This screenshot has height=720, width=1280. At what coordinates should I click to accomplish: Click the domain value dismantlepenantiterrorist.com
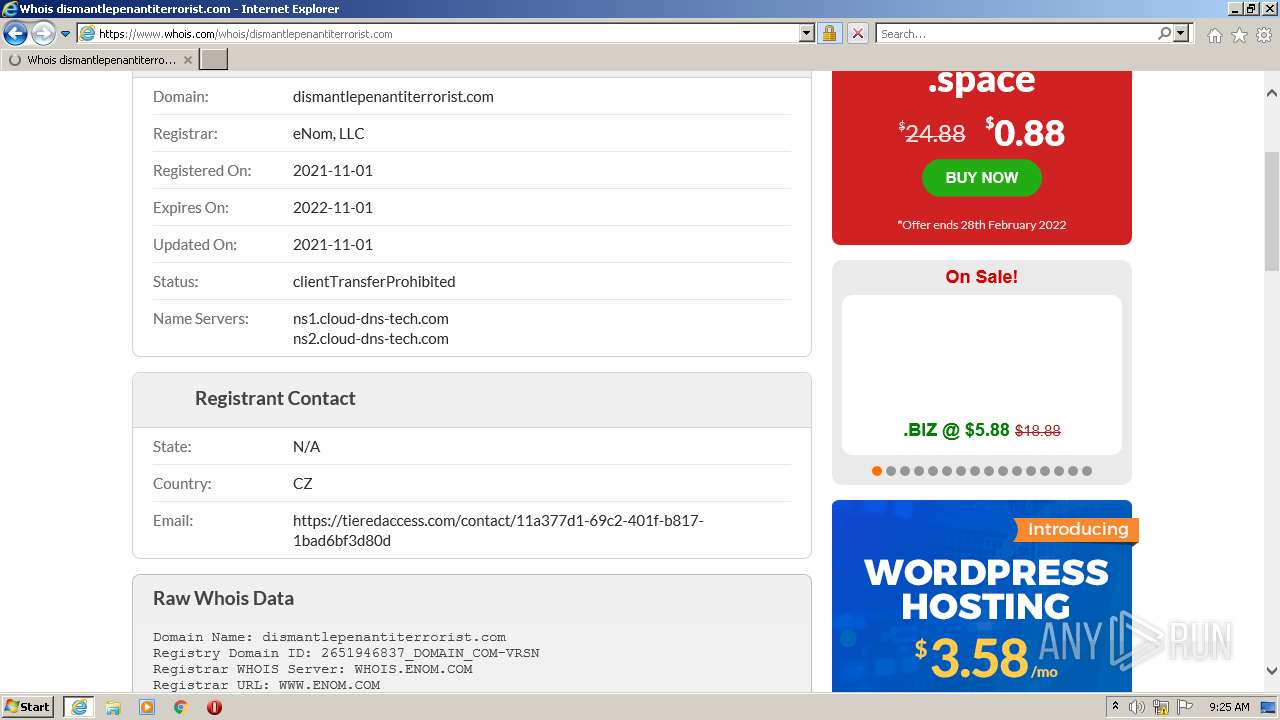coord(393,97)
